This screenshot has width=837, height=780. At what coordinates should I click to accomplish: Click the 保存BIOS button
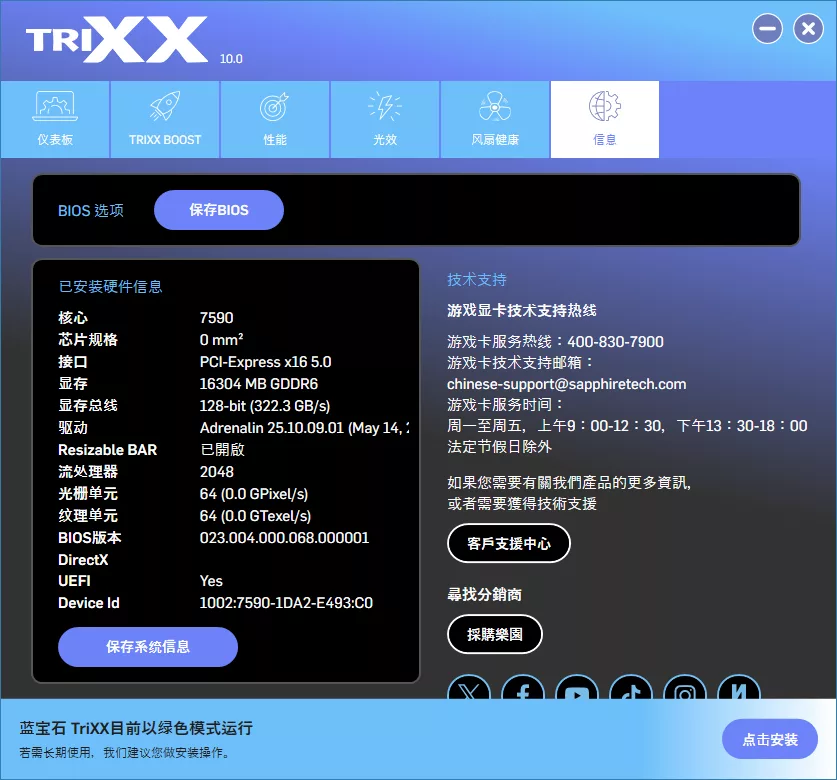pyautogui.click(x=219, y=210)
